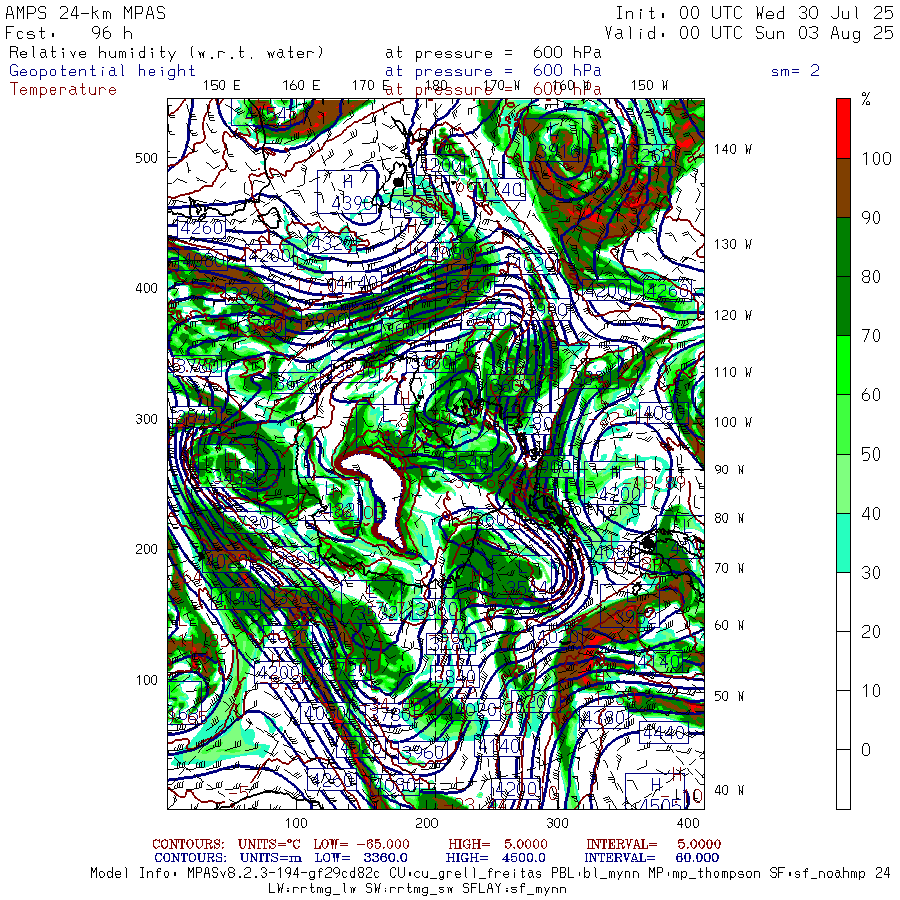900x900 pixels.
Task: Click the '60 W' longitude label
Action: (729, 625)
